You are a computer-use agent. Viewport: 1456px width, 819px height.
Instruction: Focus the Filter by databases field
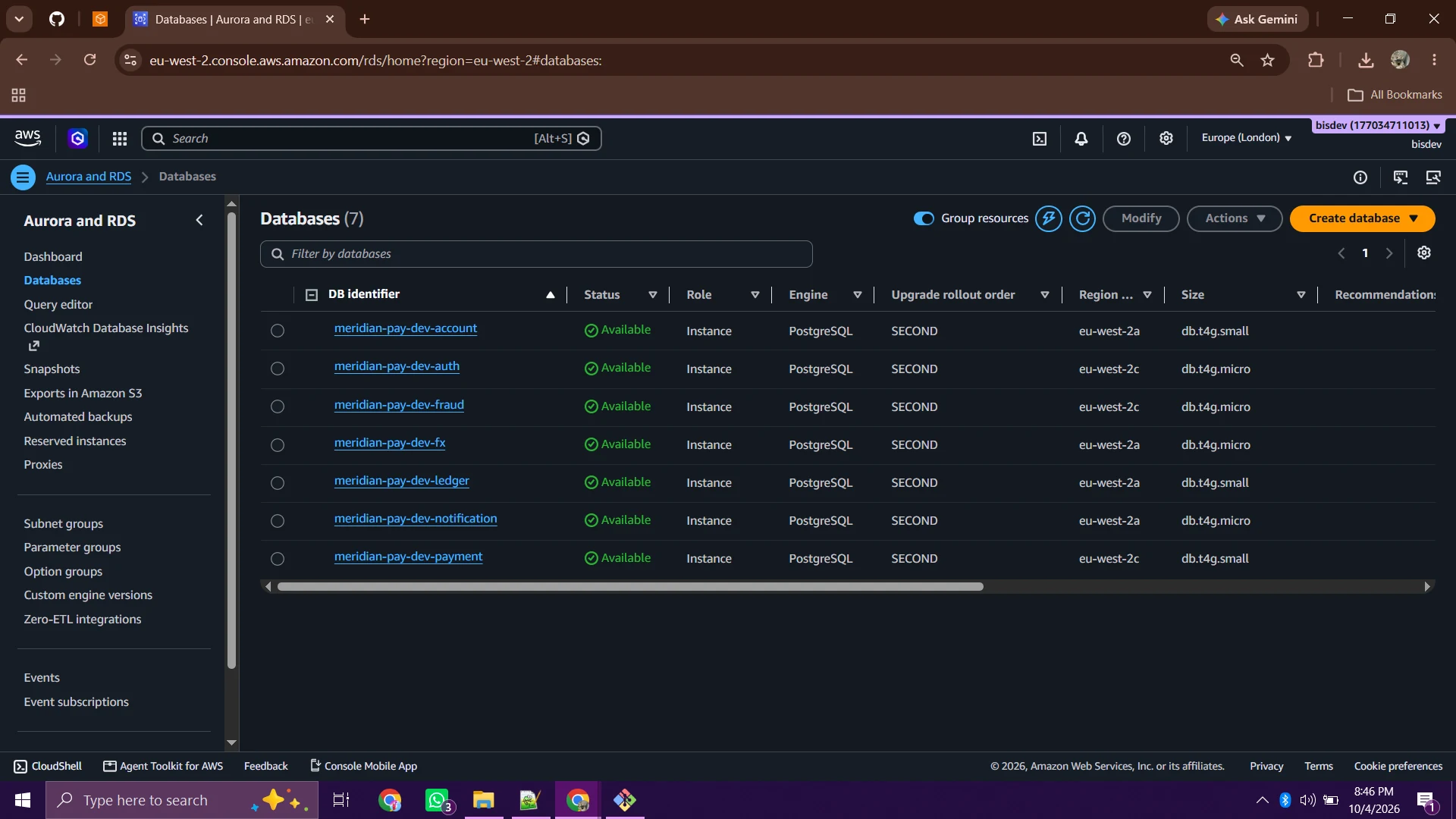click(x=536, y=254)
